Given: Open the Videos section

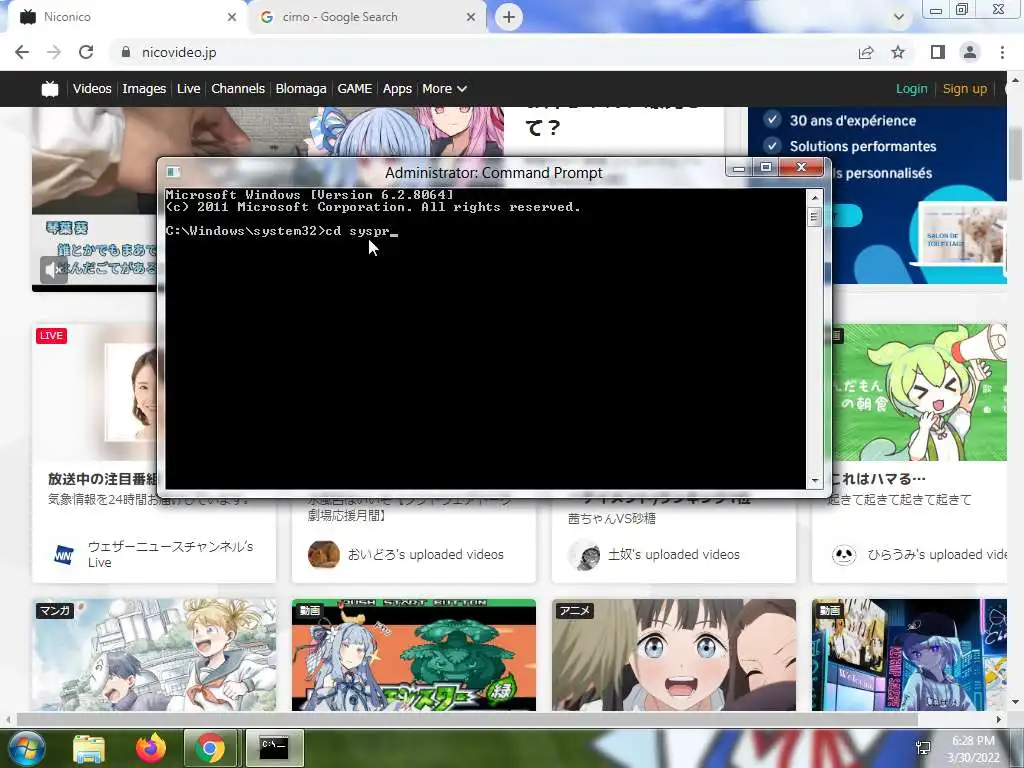Looking at the screenshot, I should 92,89.
